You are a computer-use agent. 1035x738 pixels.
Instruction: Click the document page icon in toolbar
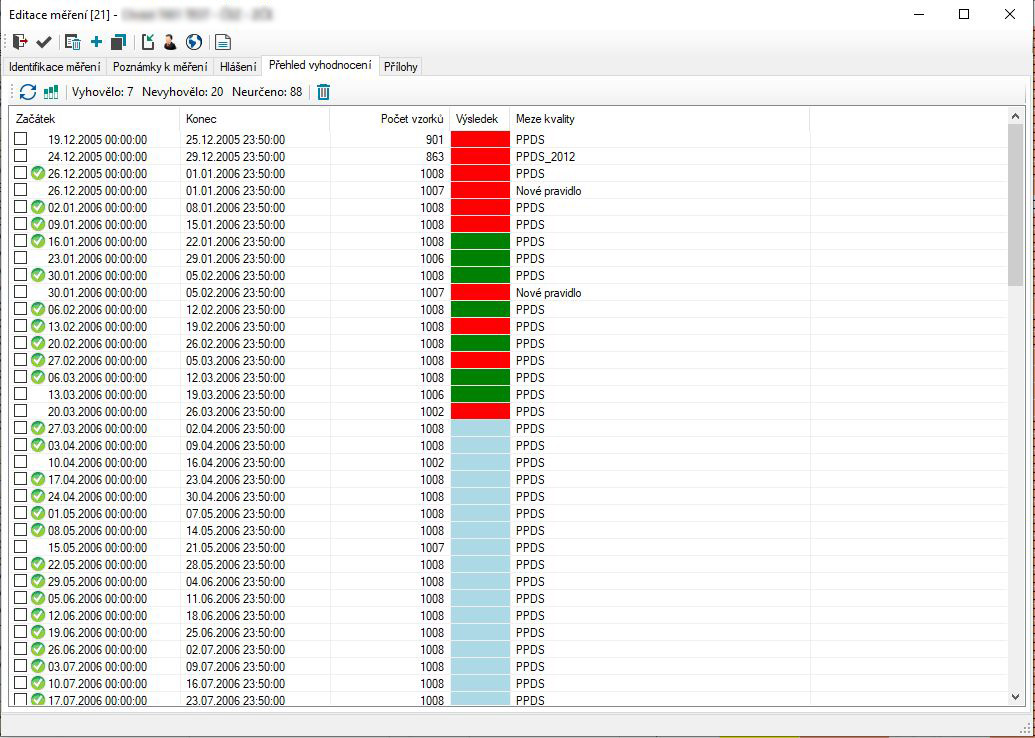(x=223, y=42)
